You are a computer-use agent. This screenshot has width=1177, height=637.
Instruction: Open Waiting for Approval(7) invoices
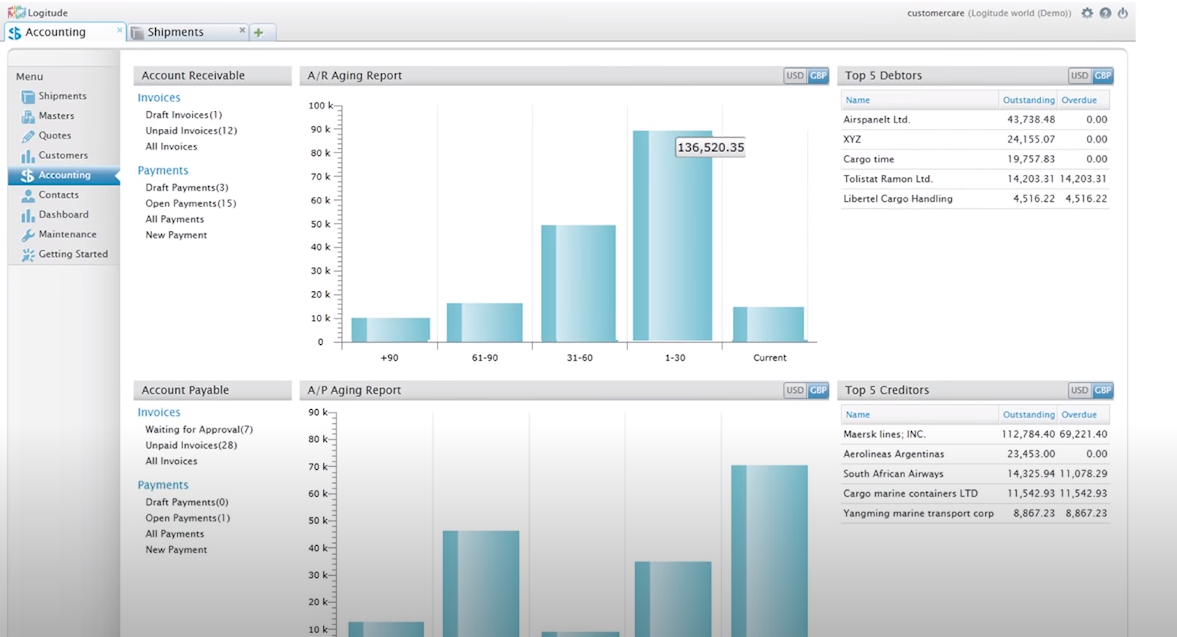pyautogui.click(x=199, y=429)
